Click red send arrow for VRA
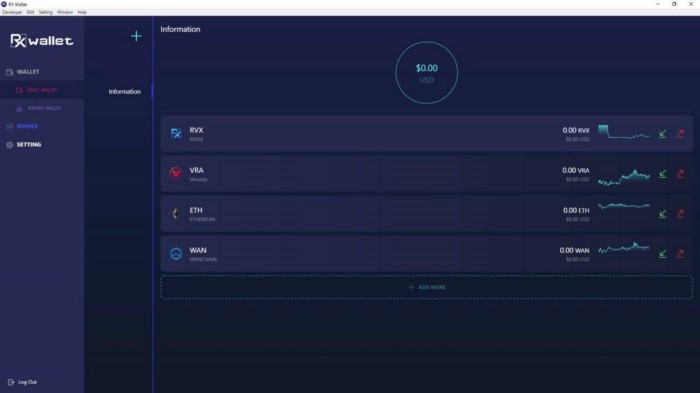700x393 pixels. (x=680, y=174)
